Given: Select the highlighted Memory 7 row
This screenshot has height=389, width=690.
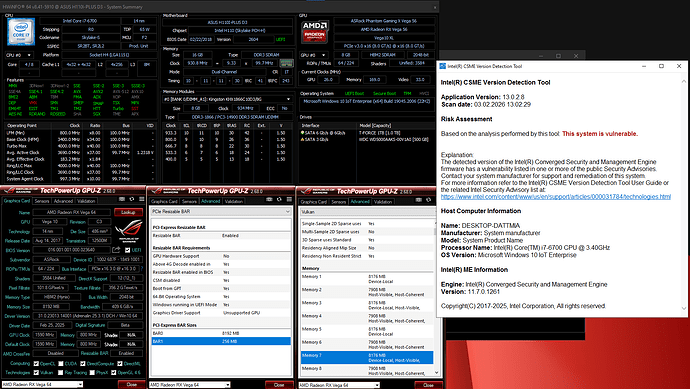Looking at the screenshot, I should pyautogui.click(x=367, y=357).
